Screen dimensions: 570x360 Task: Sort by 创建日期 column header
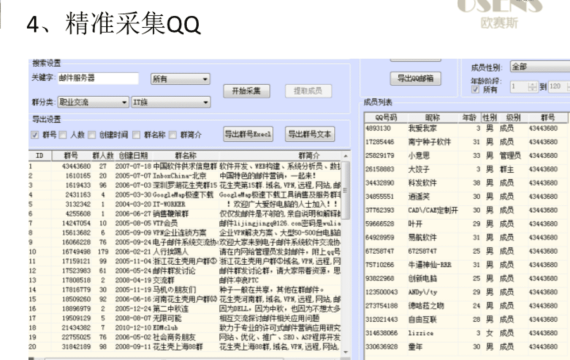pos(133,156)
